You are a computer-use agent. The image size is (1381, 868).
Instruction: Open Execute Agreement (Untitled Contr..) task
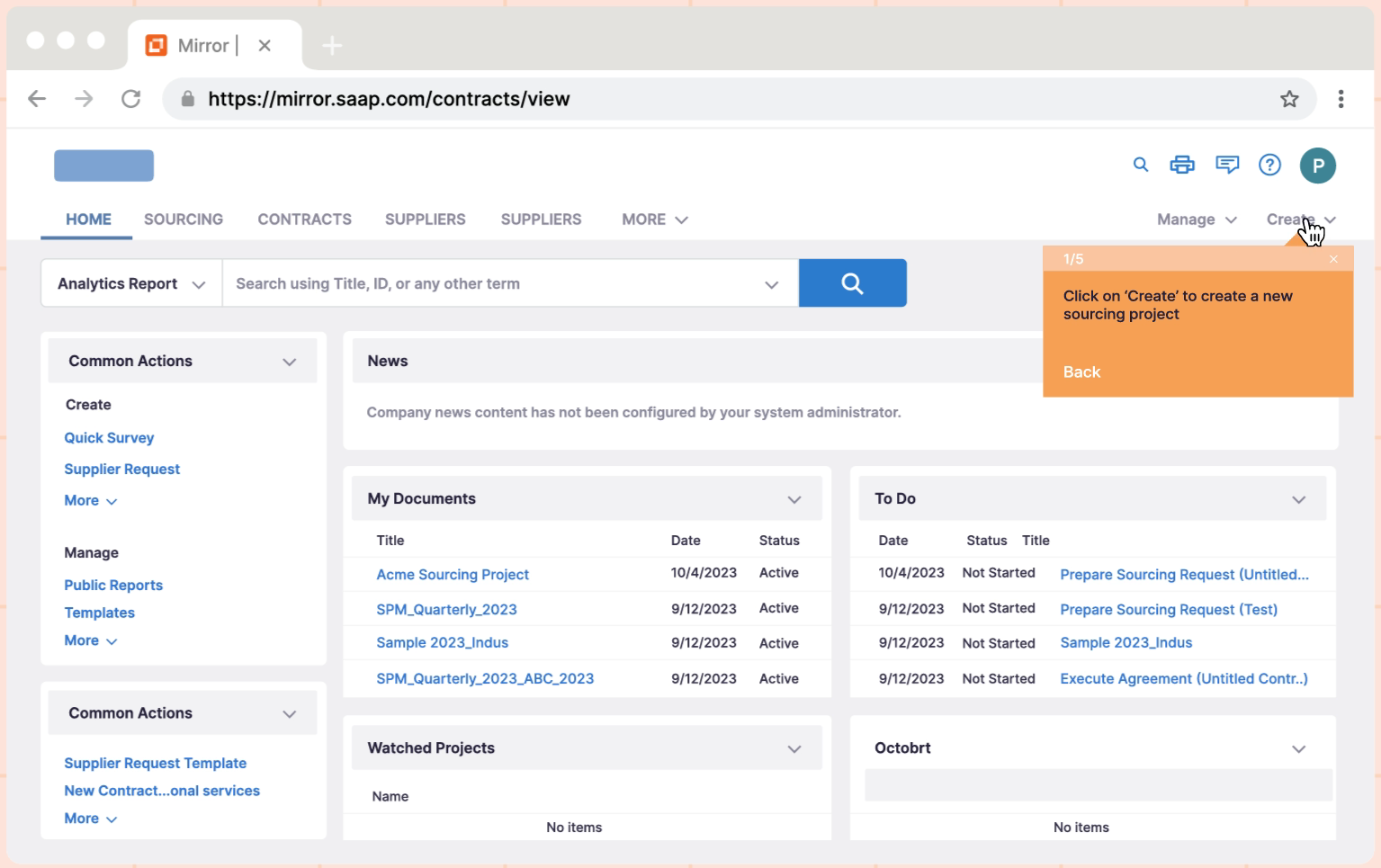pyautogui.click(x=1184, y=678)
